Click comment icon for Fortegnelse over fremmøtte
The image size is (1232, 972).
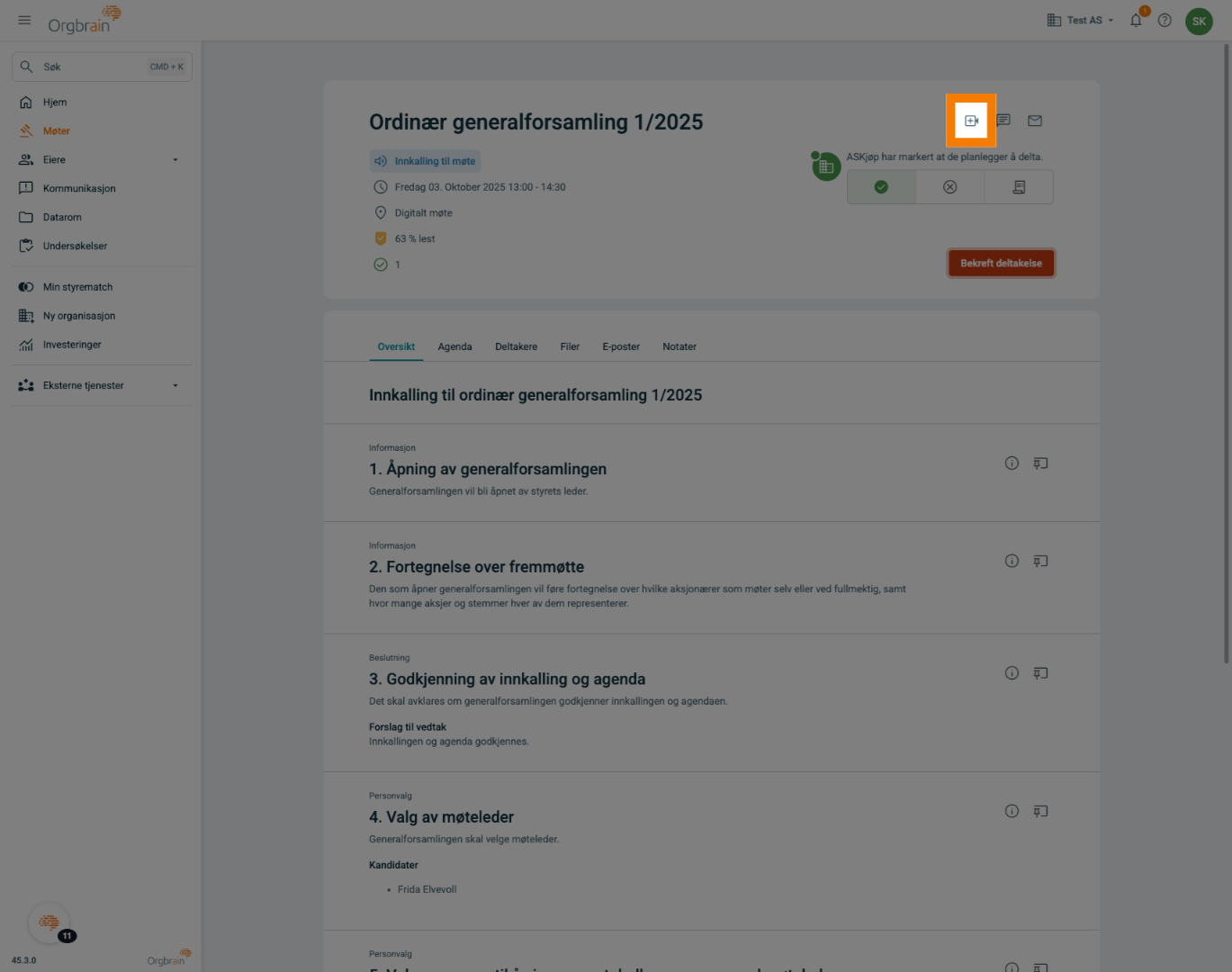(1040, 562)
